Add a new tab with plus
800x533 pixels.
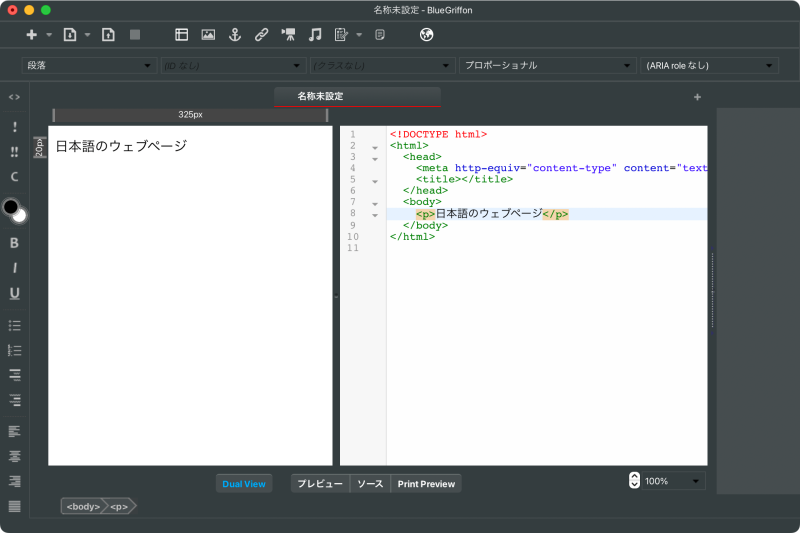[697, 97]
